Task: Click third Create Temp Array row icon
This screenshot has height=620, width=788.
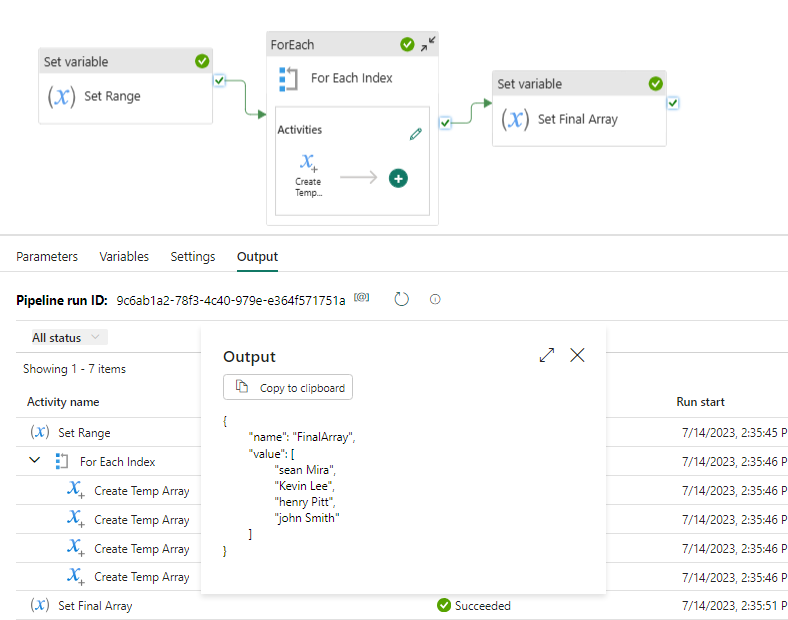Action: click(76, 548)
